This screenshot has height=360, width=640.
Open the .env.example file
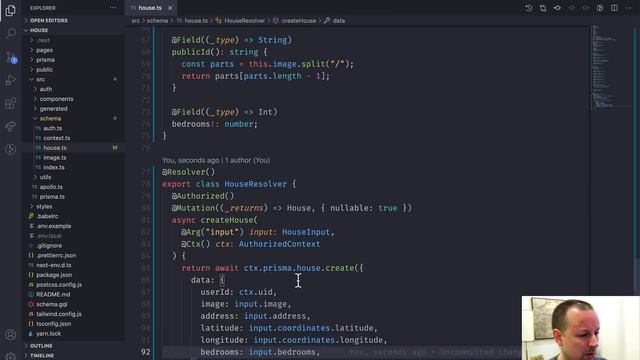pos(73,226)
